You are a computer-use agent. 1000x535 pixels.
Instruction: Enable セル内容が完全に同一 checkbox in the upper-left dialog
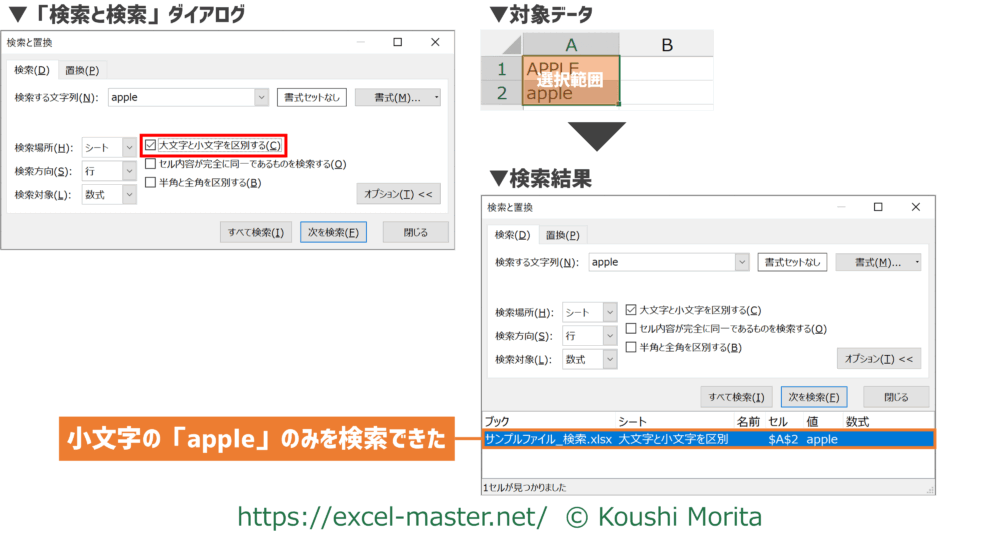(x=151, y=164)
